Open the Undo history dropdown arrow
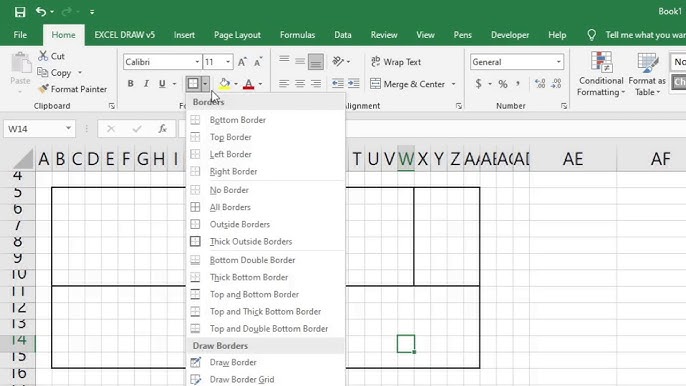Viewport: 686px width, 386px height. pyautogui.click(x=52, y=12)
